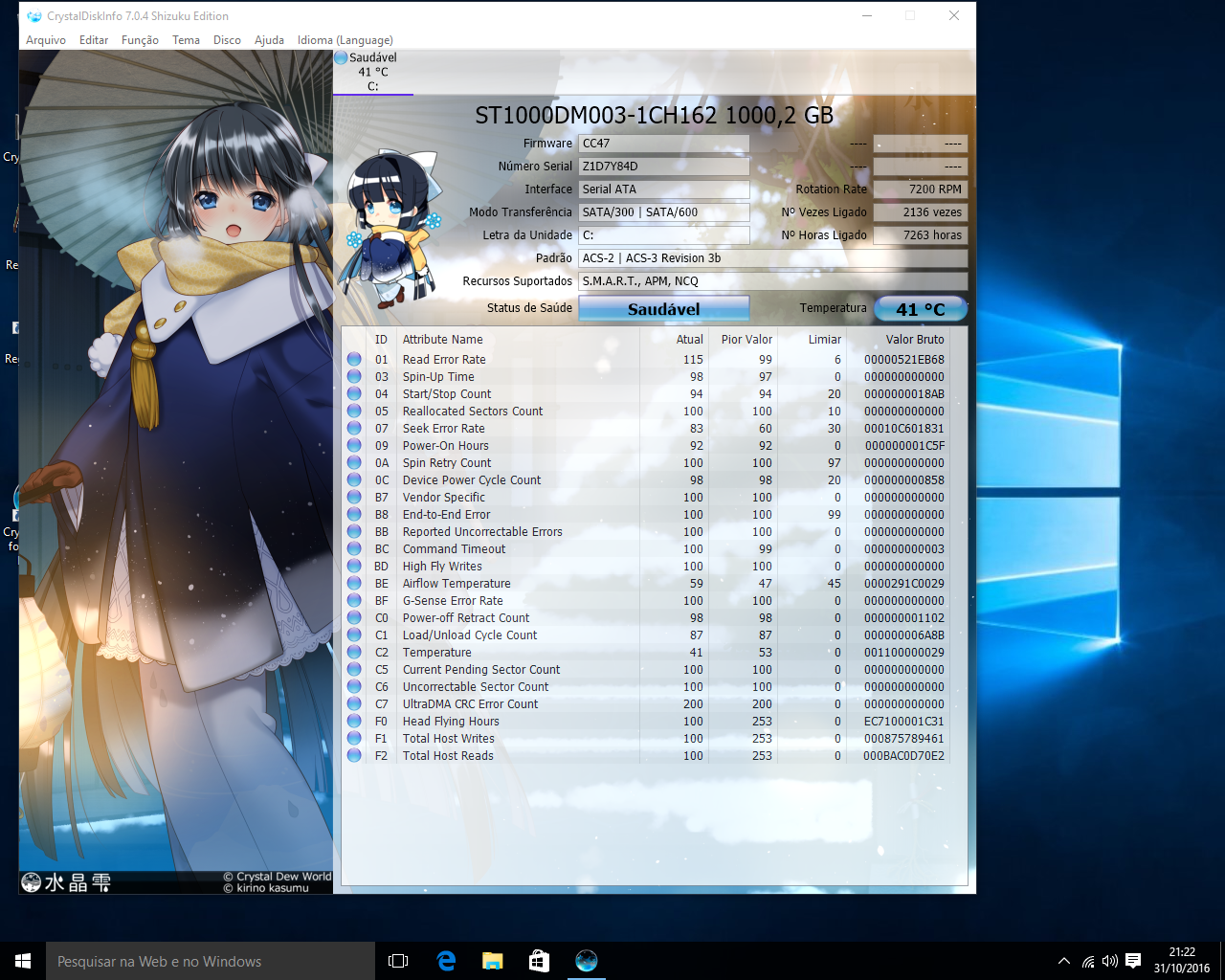
Task: Click the Reported Uncorrectable Errors orb
Action: point(354,532)
